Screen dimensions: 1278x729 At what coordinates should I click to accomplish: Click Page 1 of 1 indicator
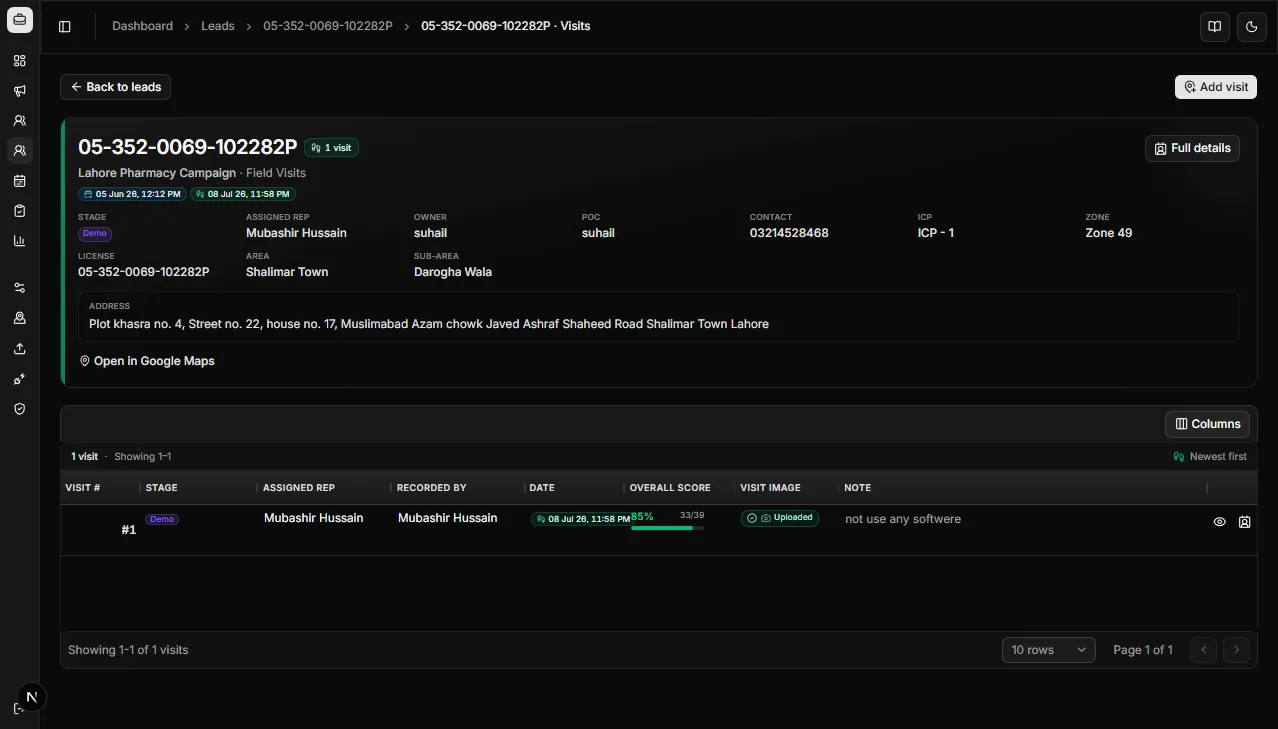pos(1143,650)
